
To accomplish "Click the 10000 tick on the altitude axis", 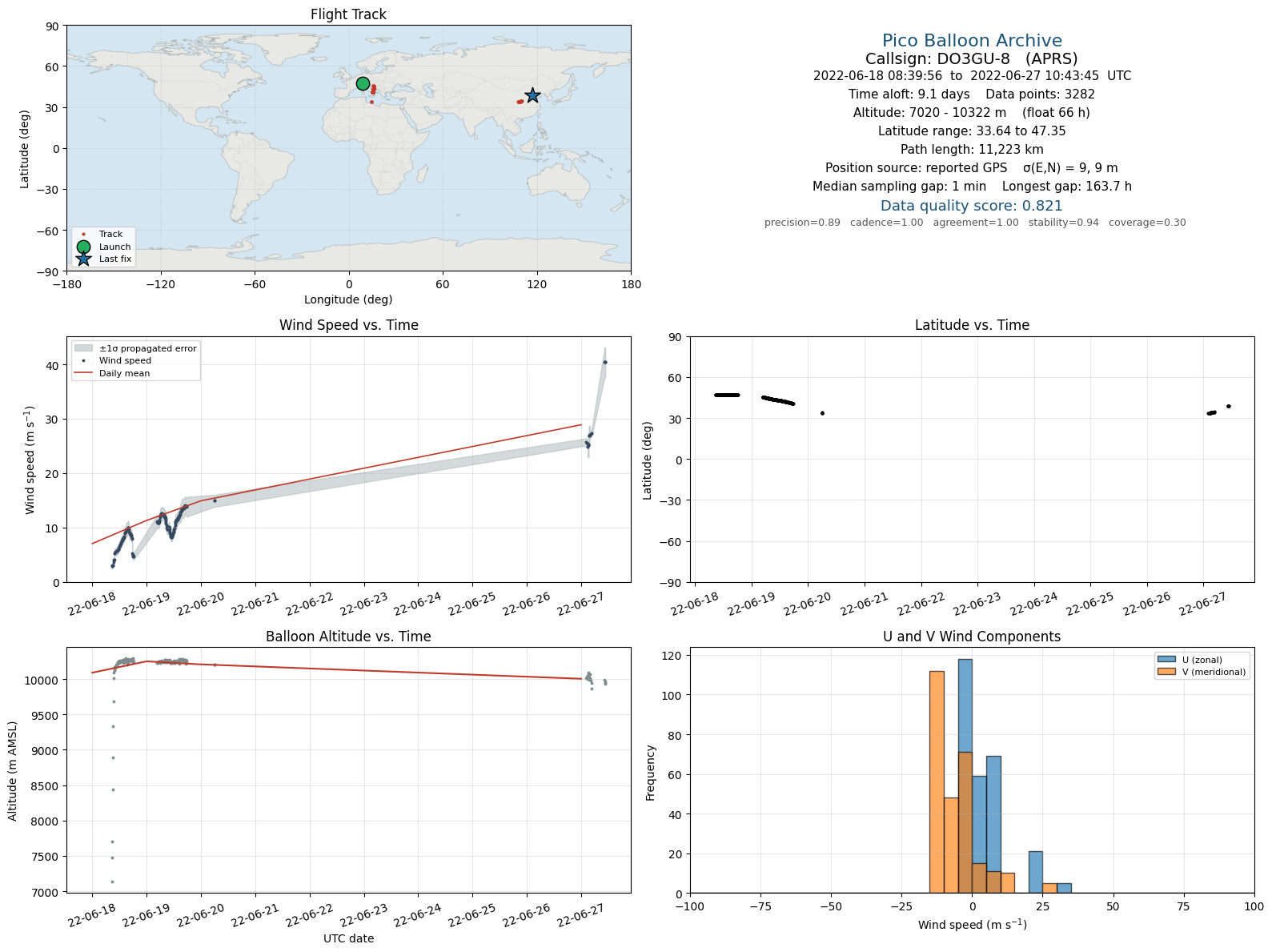I will click(42, 680).
